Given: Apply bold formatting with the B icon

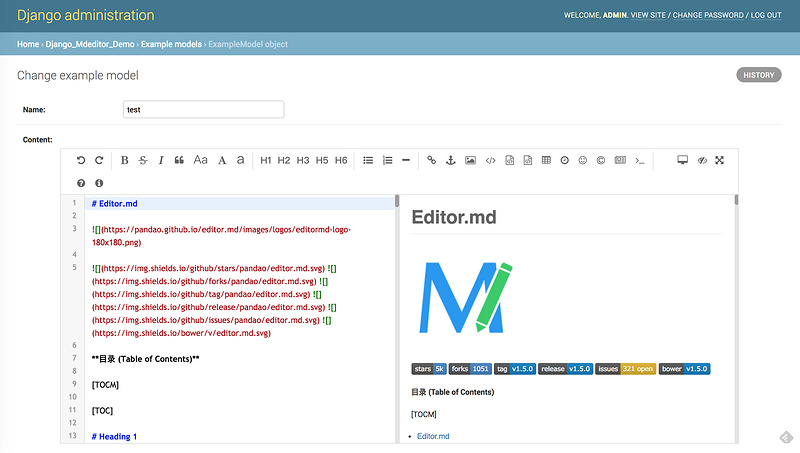Looking at the screenshot, I should [124, 160].
